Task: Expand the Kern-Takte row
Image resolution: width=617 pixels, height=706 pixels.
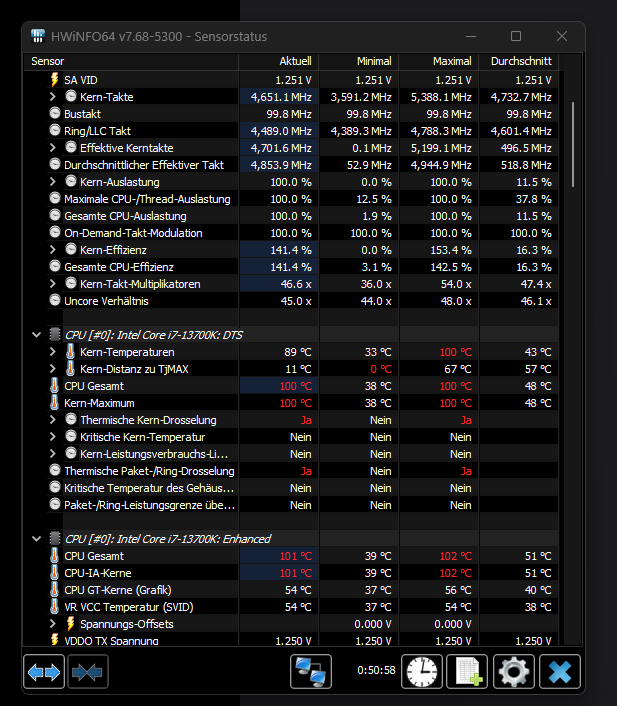Action: point(53,97)
